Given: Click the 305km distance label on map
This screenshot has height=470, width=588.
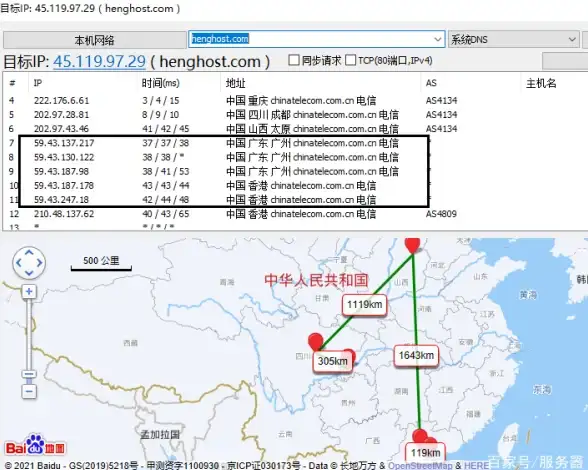Looking at the screenshot, I should click(333, 362).
